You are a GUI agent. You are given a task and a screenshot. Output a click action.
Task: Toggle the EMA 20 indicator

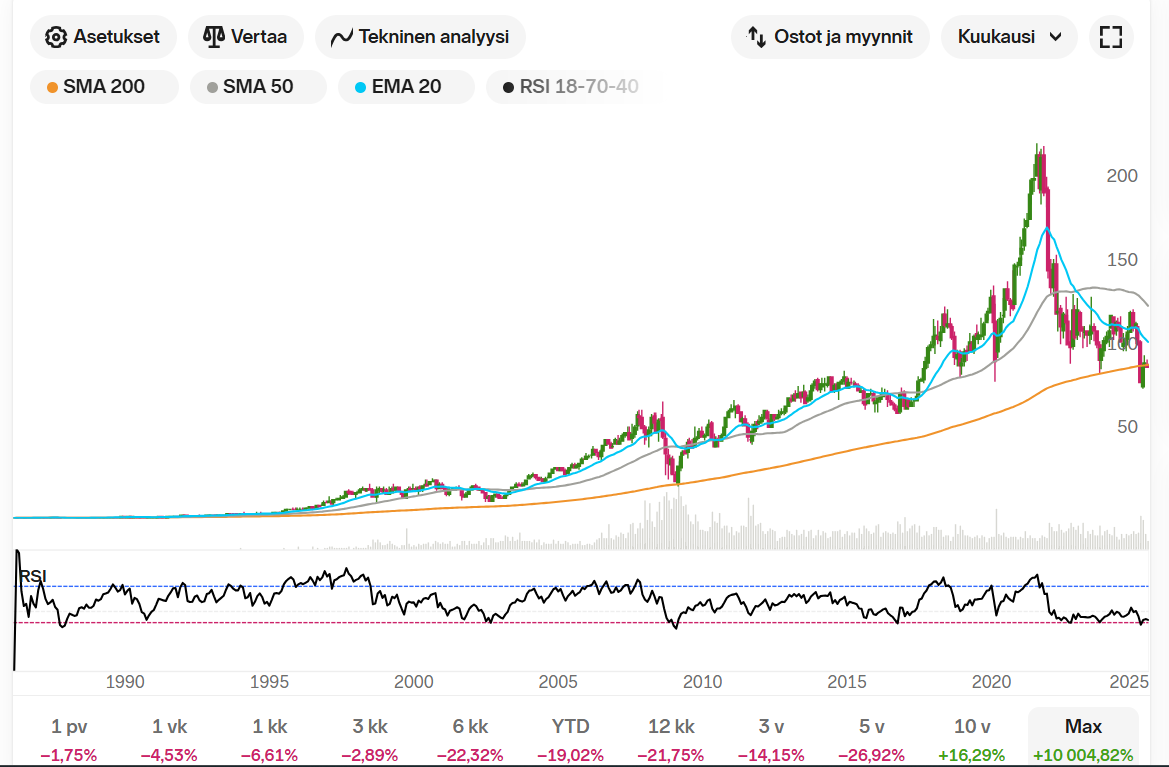406,87
